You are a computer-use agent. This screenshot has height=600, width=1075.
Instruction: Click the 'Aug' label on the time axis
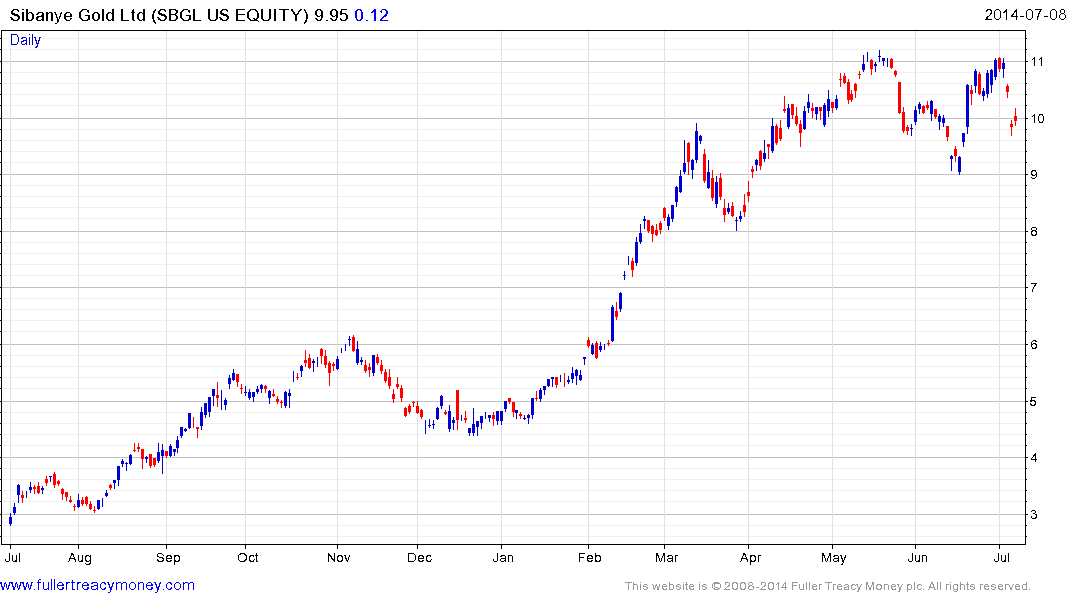pyautogui.click(x=80, y=557)
